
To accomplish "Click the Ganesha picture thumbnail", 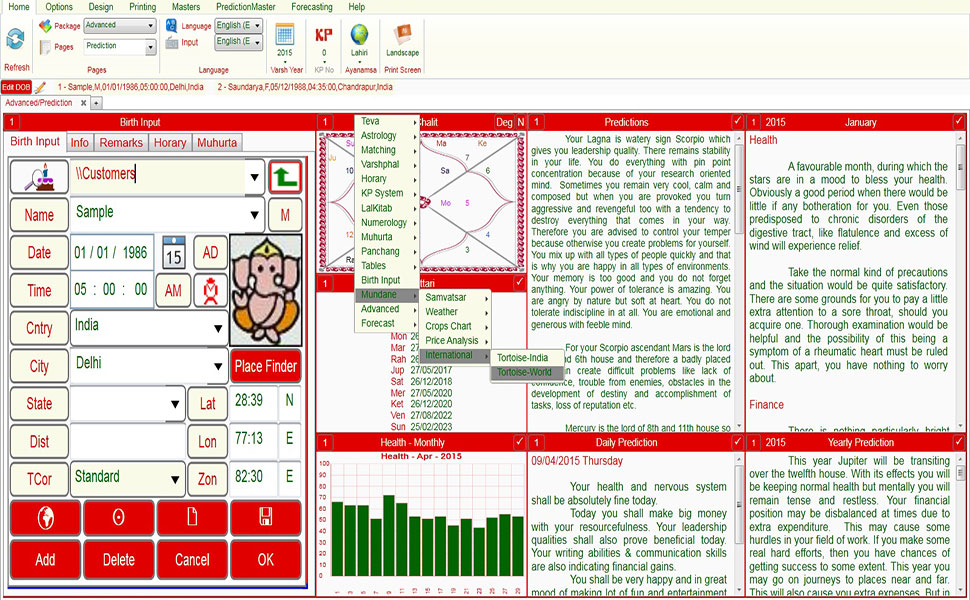I will [x=266, y=290].
